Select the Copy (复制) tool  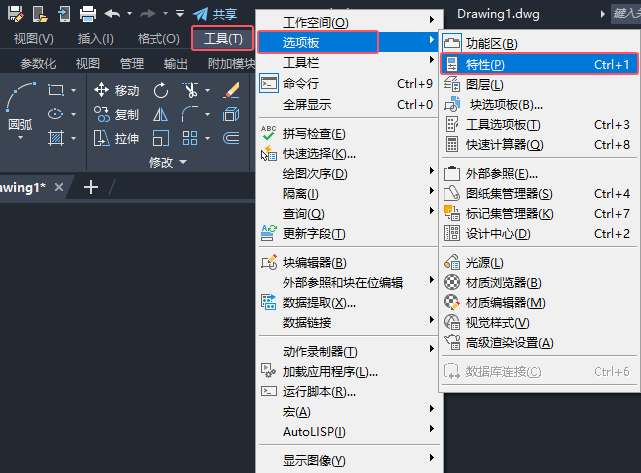pyautogui.click(x=117, y=114)
